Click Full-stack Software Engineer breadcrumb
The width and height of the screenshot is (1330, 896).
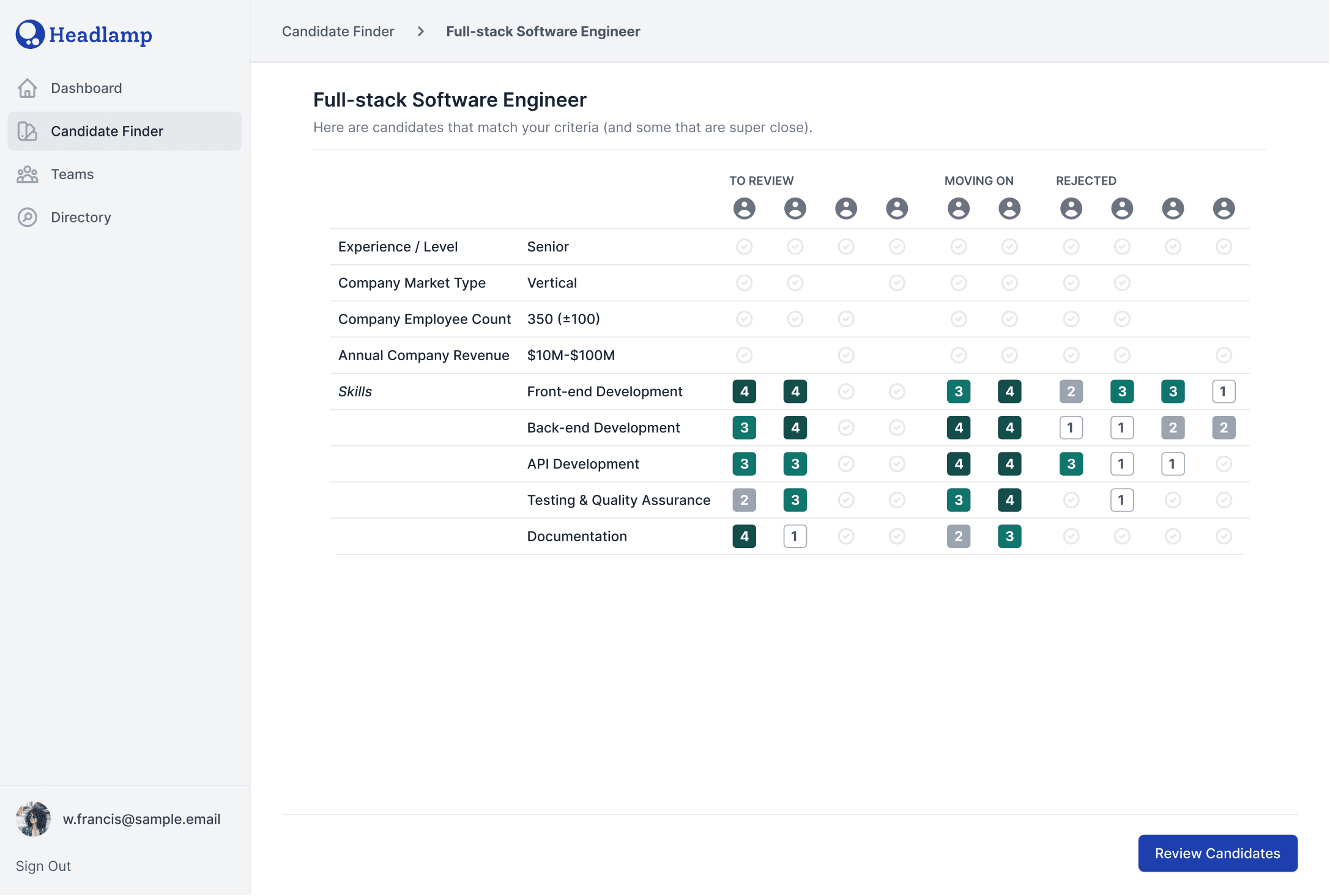(x=543, y=31)
